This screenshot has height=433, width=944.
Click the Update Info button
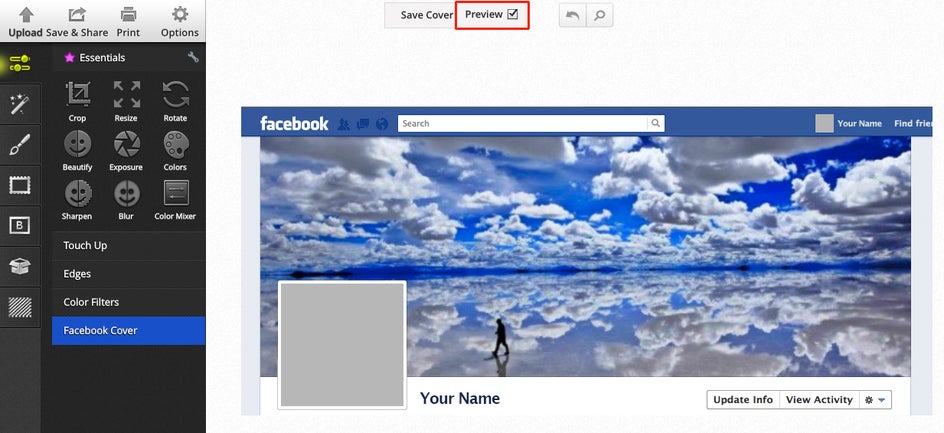[743, 400]
